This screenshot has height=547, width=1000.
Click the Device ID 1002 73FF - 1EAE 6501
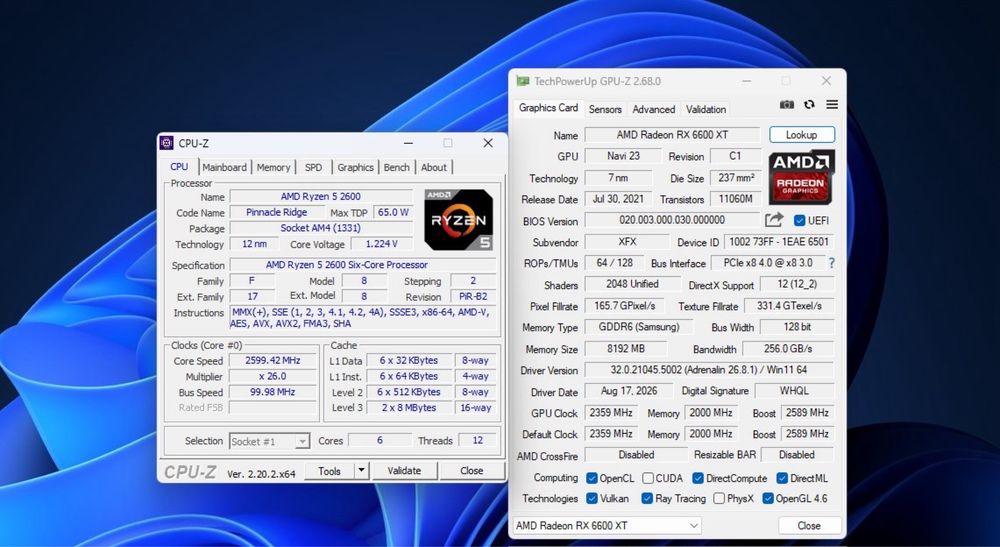pyautogui.click(x=779, y=242)
